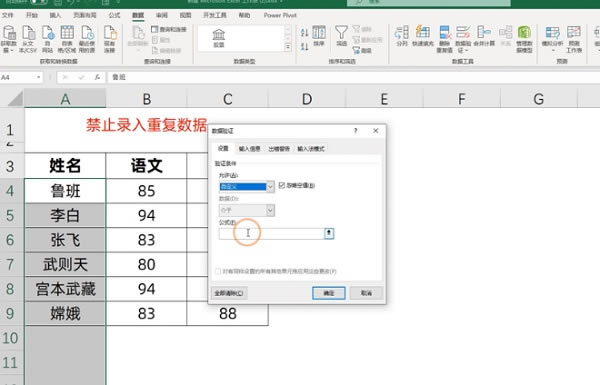Sort ascending with the A-Z icon
The height and width of the screenshot is (385, 600).
tap(305, 33)
